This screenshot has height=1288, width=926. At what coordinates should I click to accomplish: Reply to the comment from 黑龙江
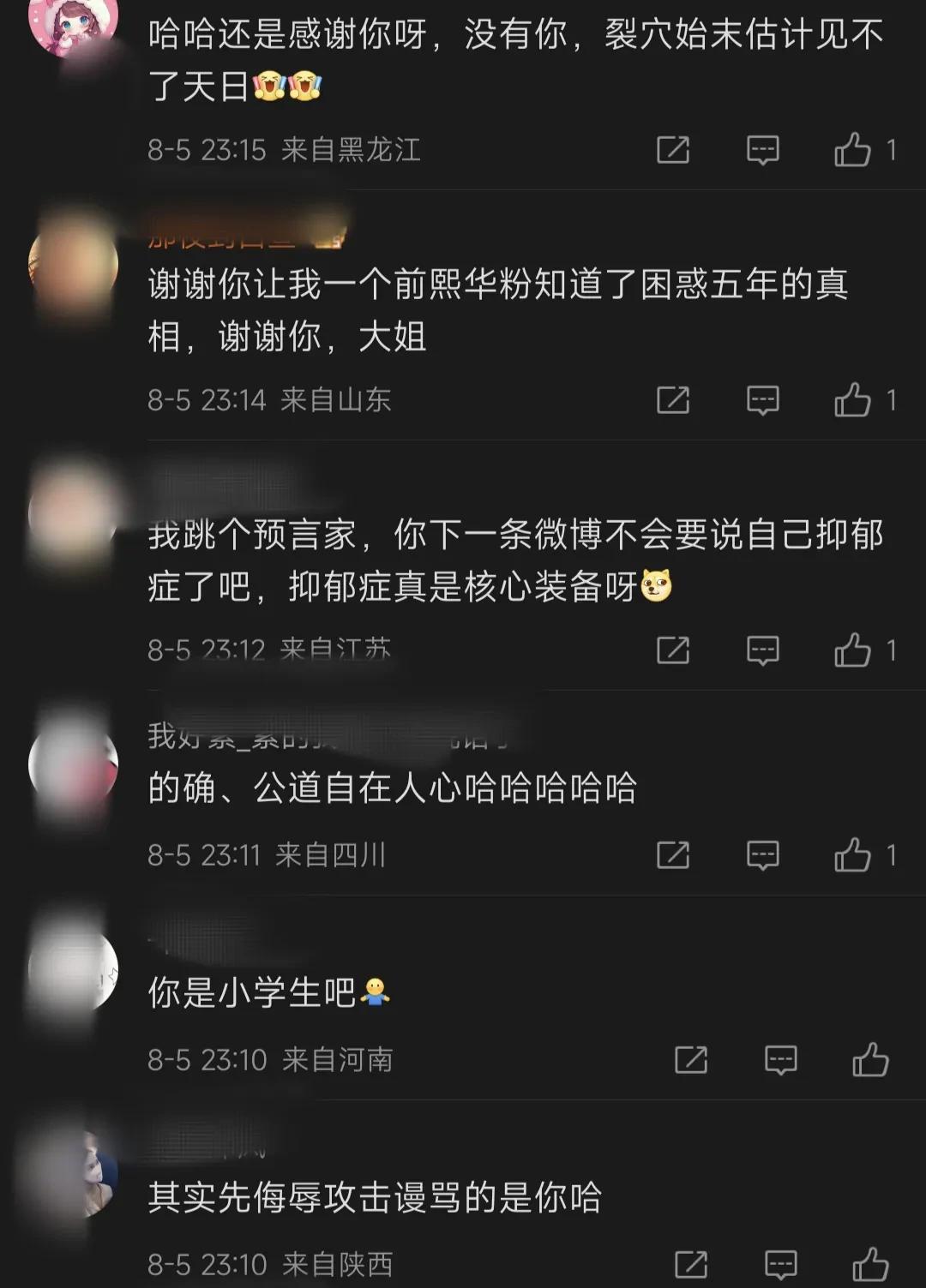(x=762, y=150)
